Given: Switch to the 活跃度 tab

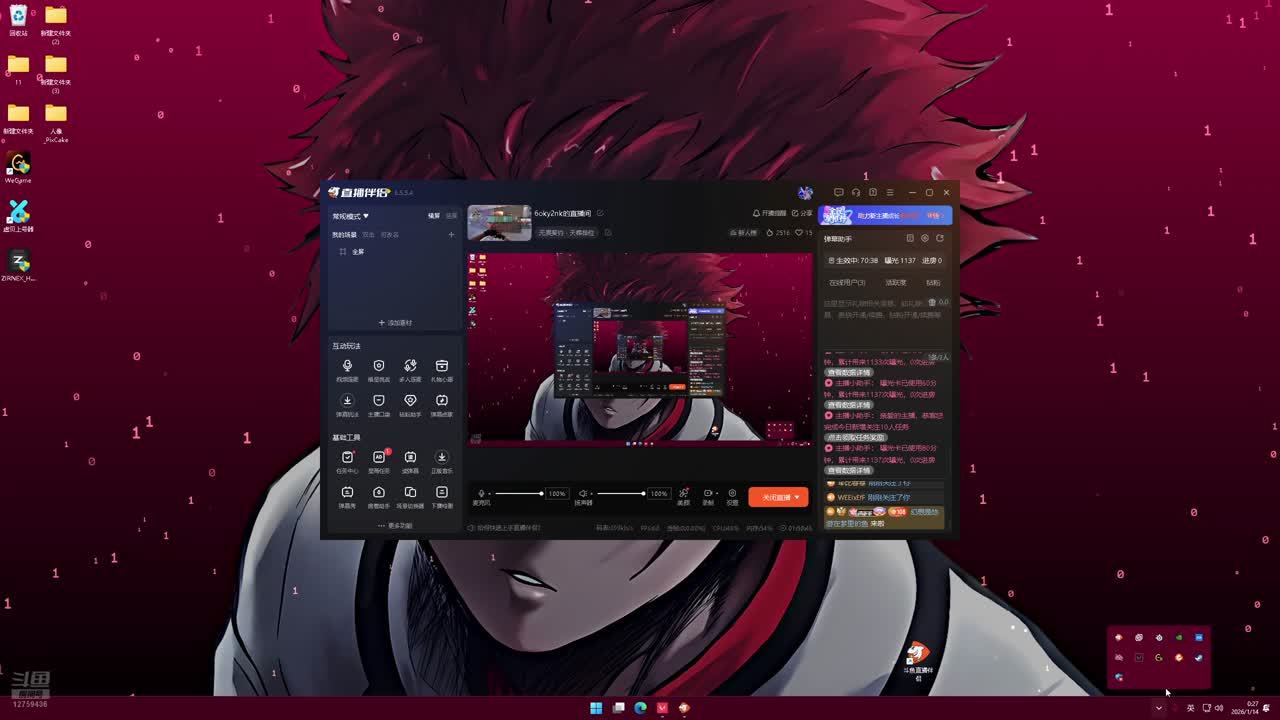Looking at the screenshot, I should (x=895, y=282).
